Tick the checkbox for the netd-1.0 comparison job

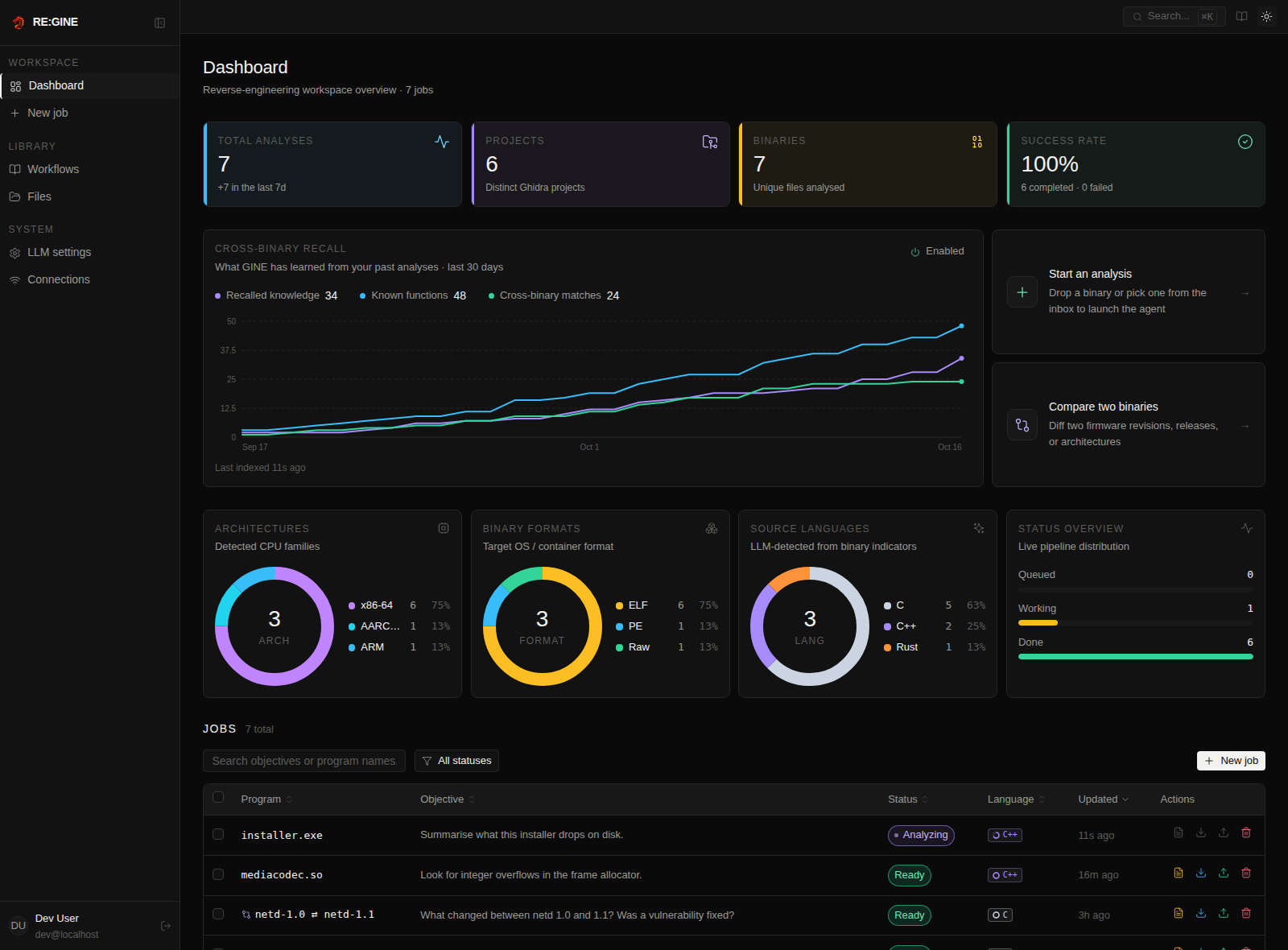click(x=218, y=914)
